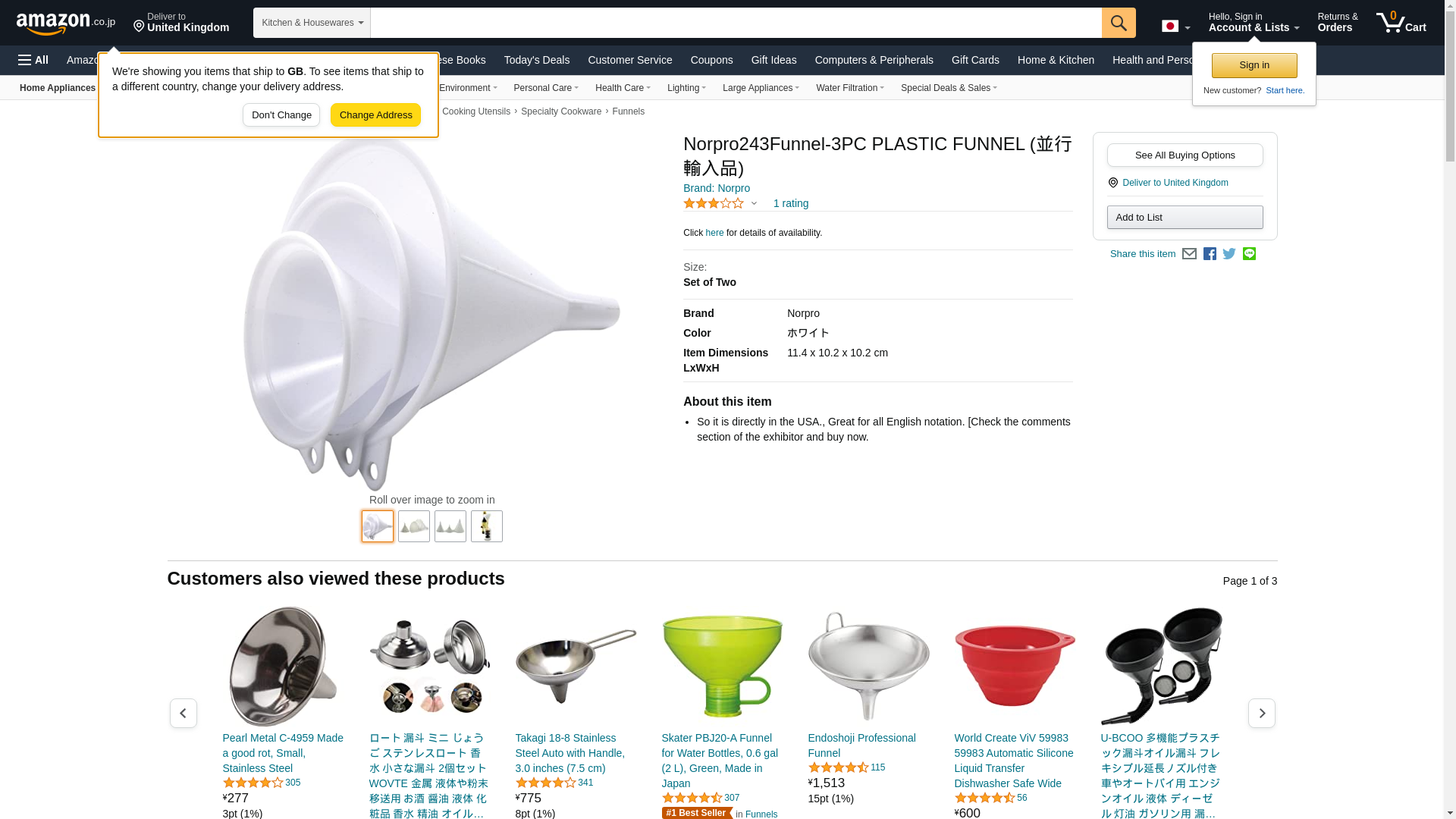This screenshot has height=819, width=1456.
Task: Expand the Kitchen & Housewares search category dropdown
Action: tap(312, 23)
